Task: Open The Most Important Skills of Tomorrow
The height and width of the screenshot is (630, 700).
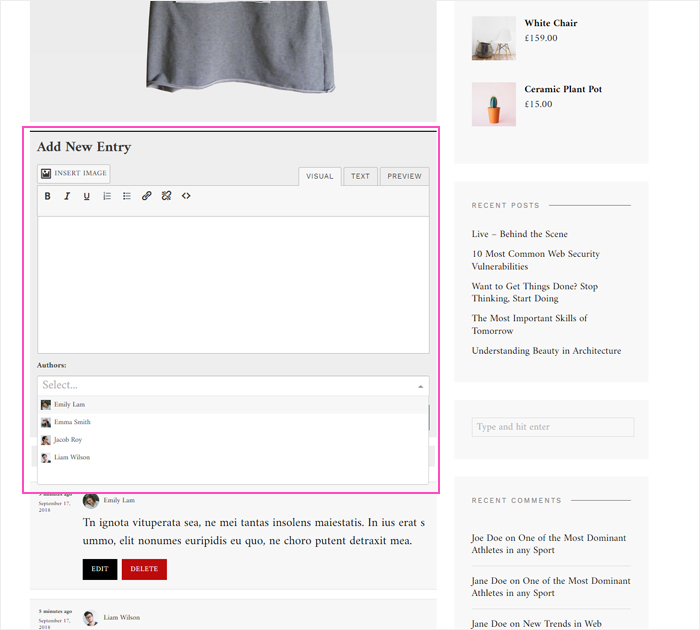Action: (x=529, y=325)
